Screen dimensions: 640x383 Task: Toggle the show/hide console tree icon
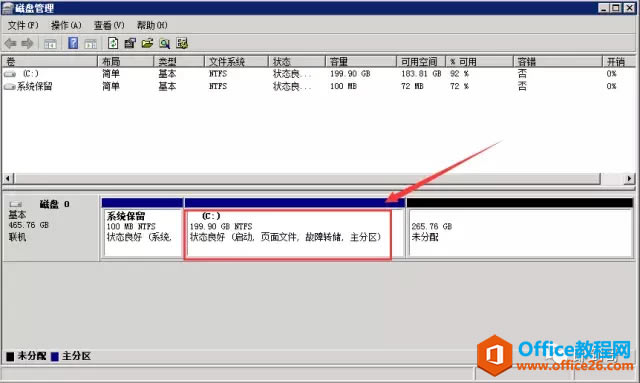click(50, 43)
